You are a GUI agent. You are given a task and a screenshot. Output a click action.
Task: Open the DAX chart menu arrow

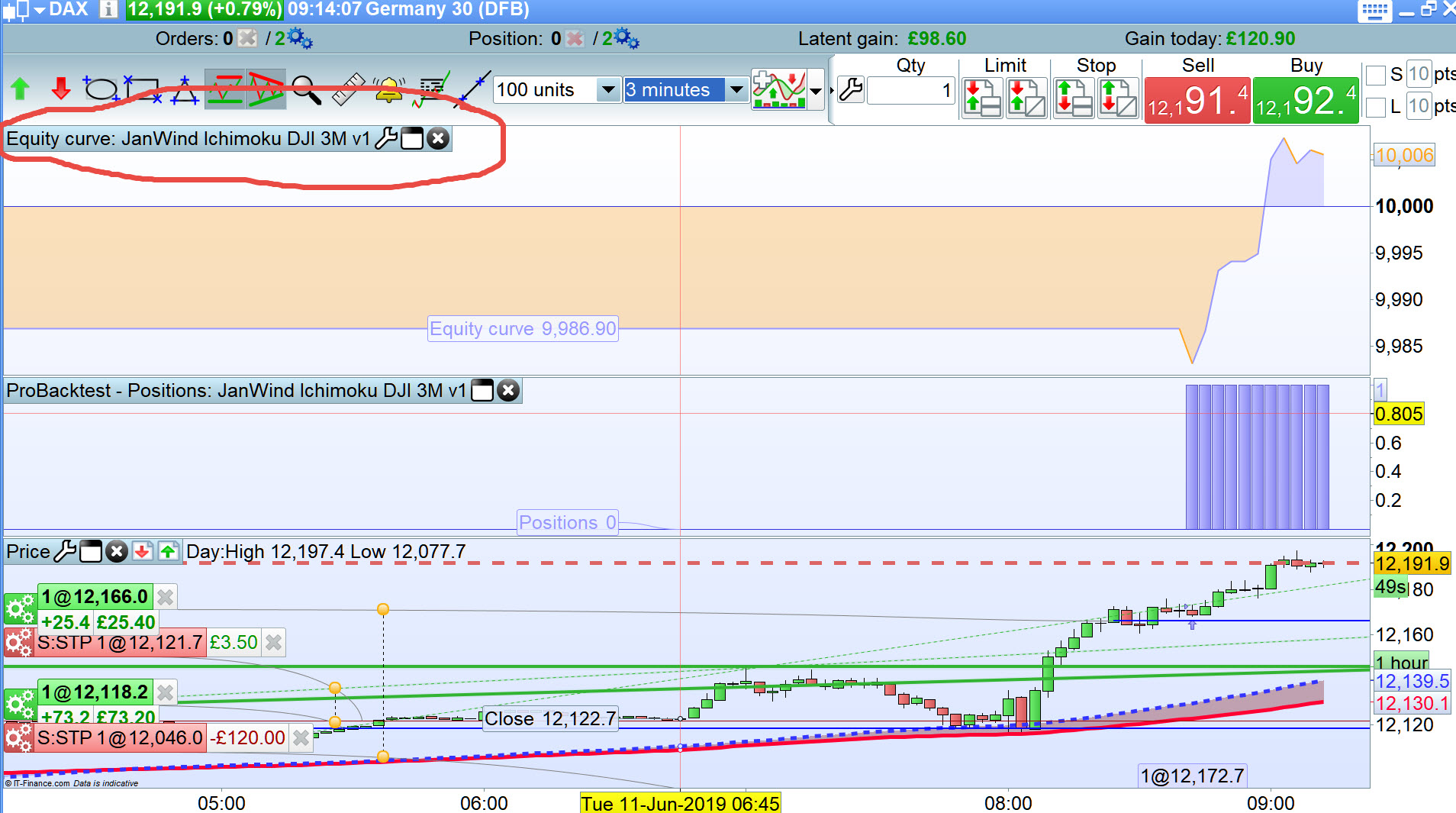[39, 10]
